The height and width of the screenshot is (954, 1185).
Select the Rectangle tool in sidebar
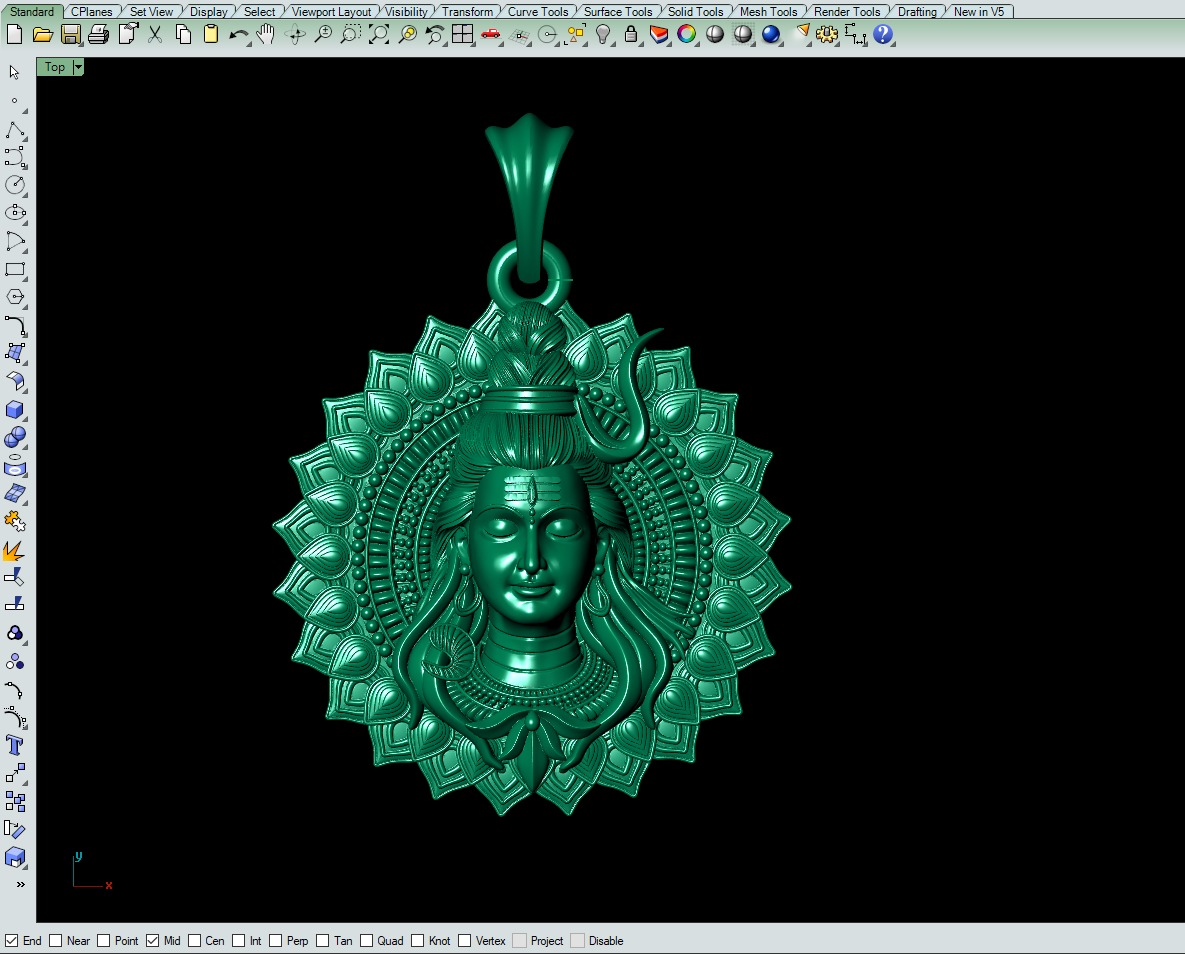(15, 269)
